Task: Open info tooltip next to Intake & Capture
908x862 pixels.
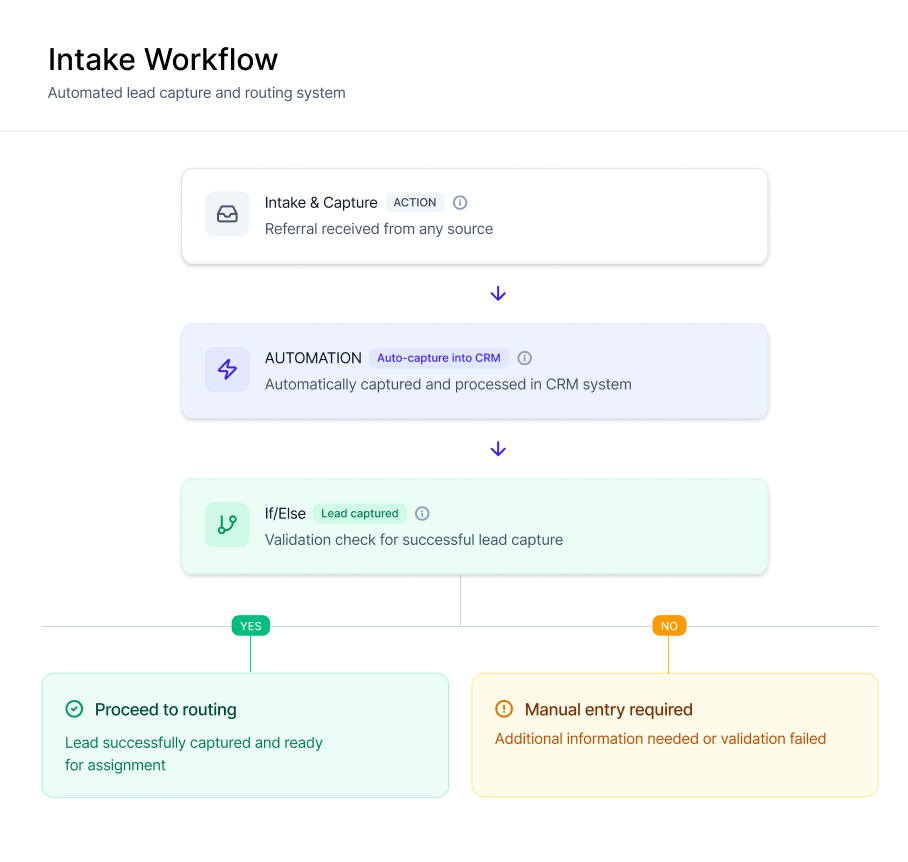Action: 460,202
